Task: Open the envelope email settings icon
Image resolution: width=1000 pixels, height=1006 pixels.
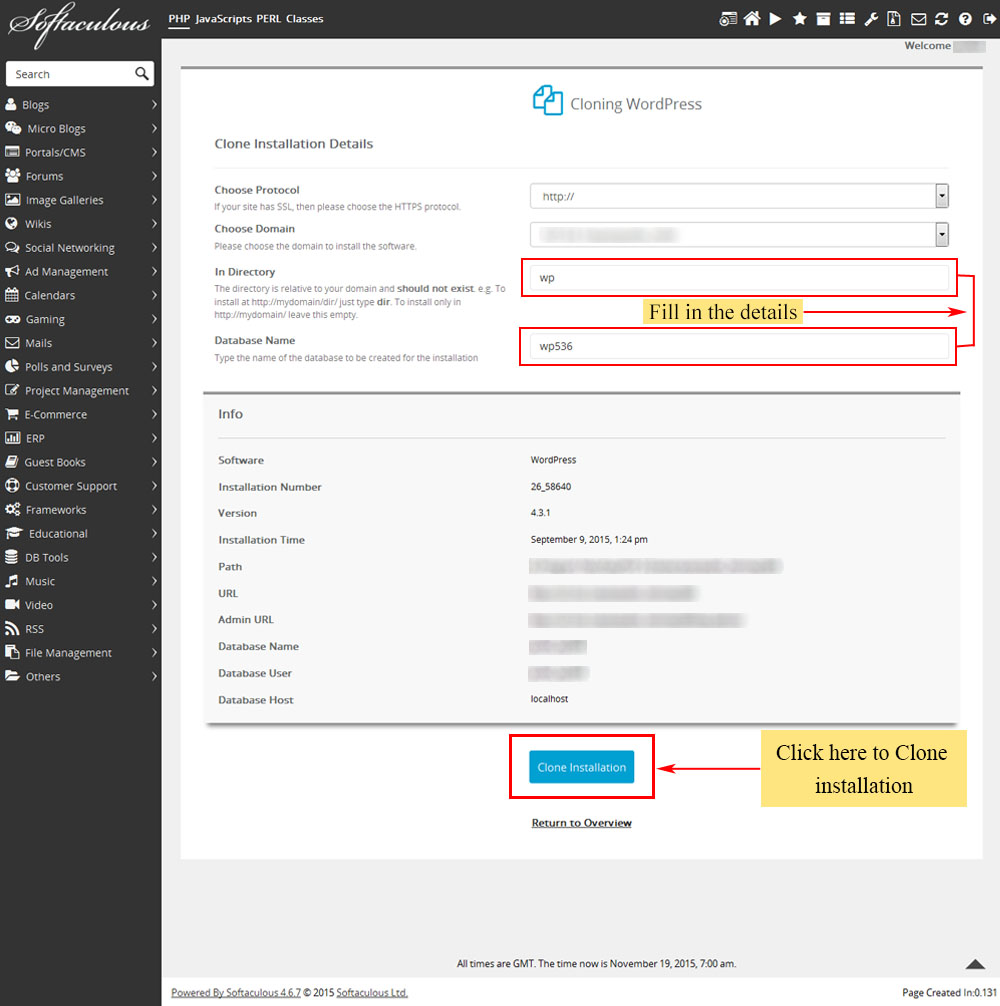Action: [x=918, y=19]
